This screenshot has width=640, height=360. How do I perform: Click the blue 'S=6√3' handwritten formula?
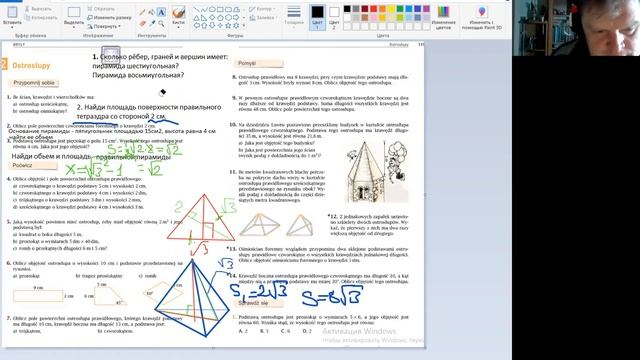click(x=332, y=295)
